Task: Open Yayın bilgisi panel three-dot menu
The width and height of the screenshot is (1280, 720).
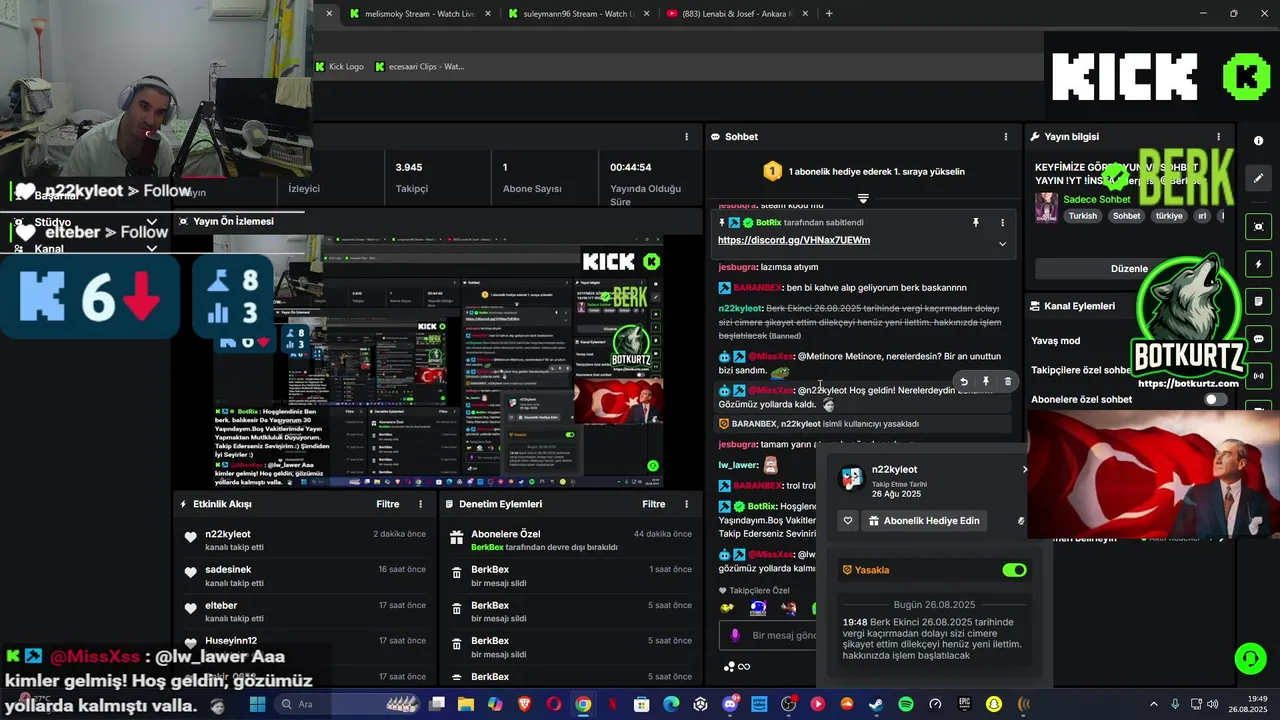Action: [x=1218, y=137]
